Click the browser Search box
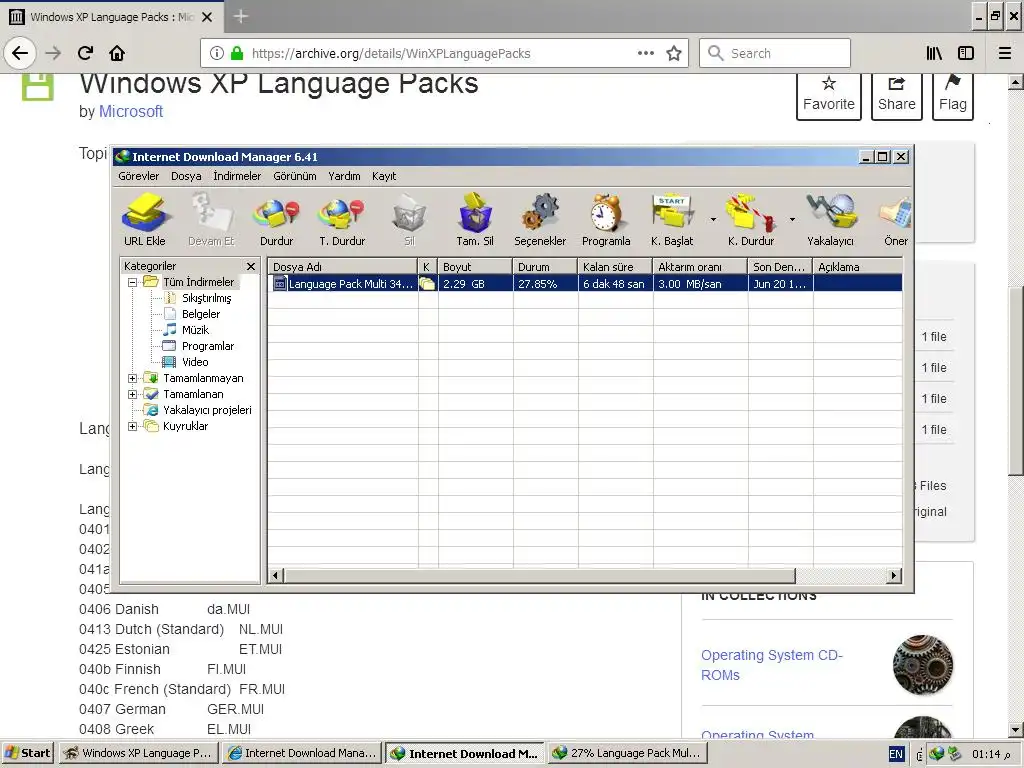The image size is (1024, 768). pos(775,53)
